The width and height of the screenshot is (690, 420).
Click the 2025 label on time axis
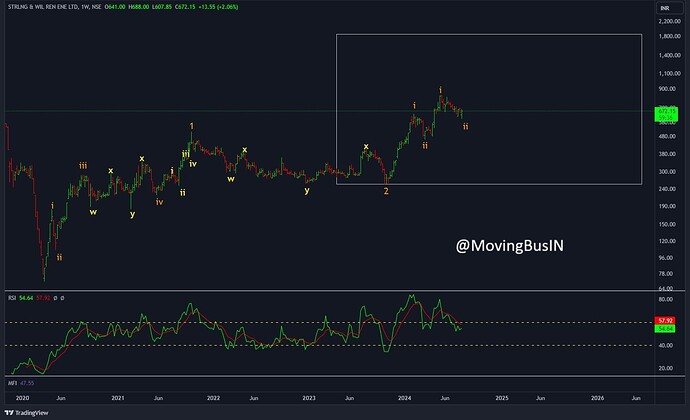pos(501,397)
